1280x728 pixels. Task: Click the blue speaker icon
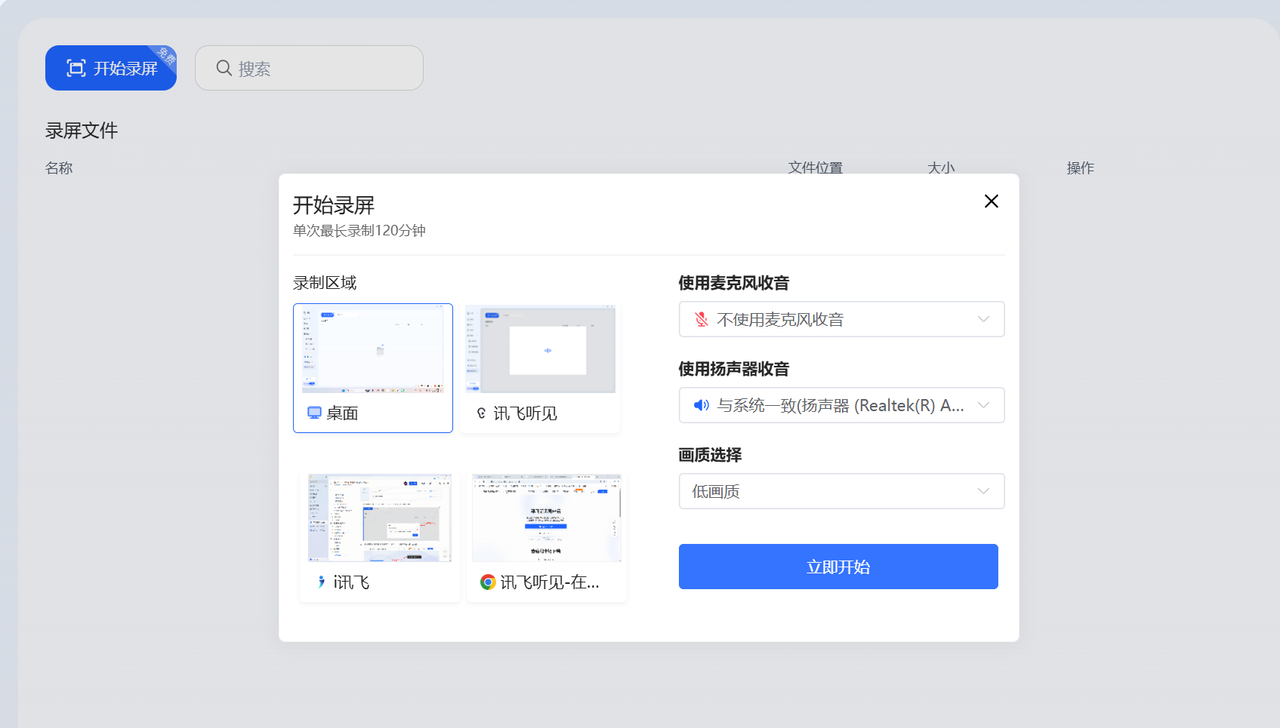click(x=701, y=405)
